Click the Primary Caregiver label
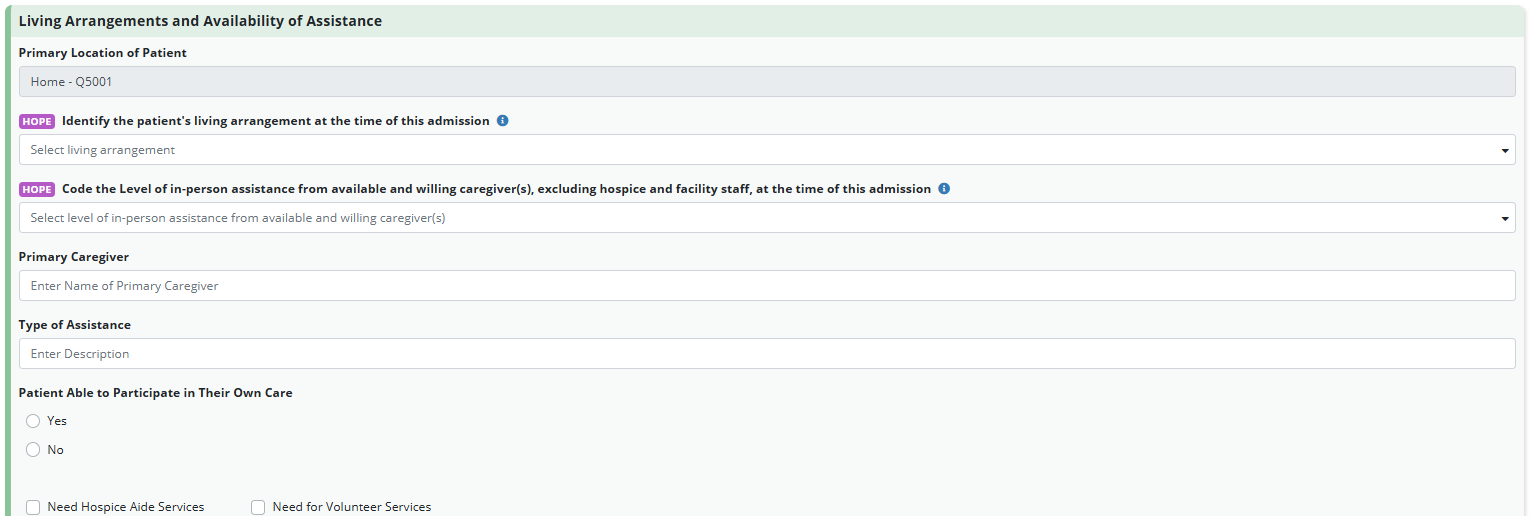Viewport: 1534px width, 516px height. point(74,257)
